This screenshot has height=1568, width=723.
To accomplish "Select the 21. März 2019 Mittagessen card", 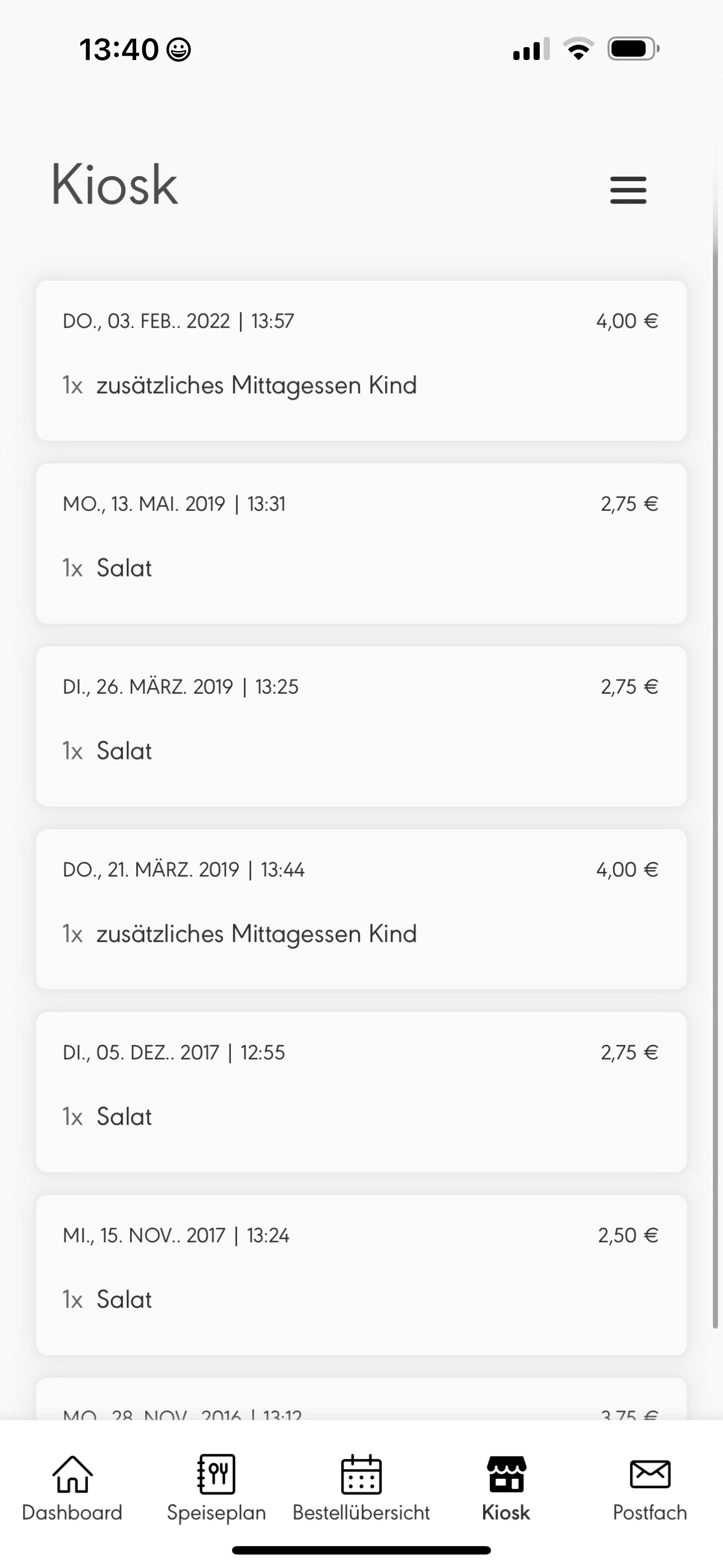I will [361, 909].
